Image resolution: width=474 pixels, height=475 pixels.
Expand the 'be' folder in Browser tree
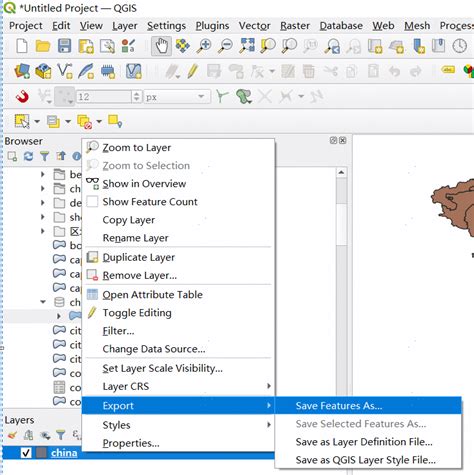point(43,174)
